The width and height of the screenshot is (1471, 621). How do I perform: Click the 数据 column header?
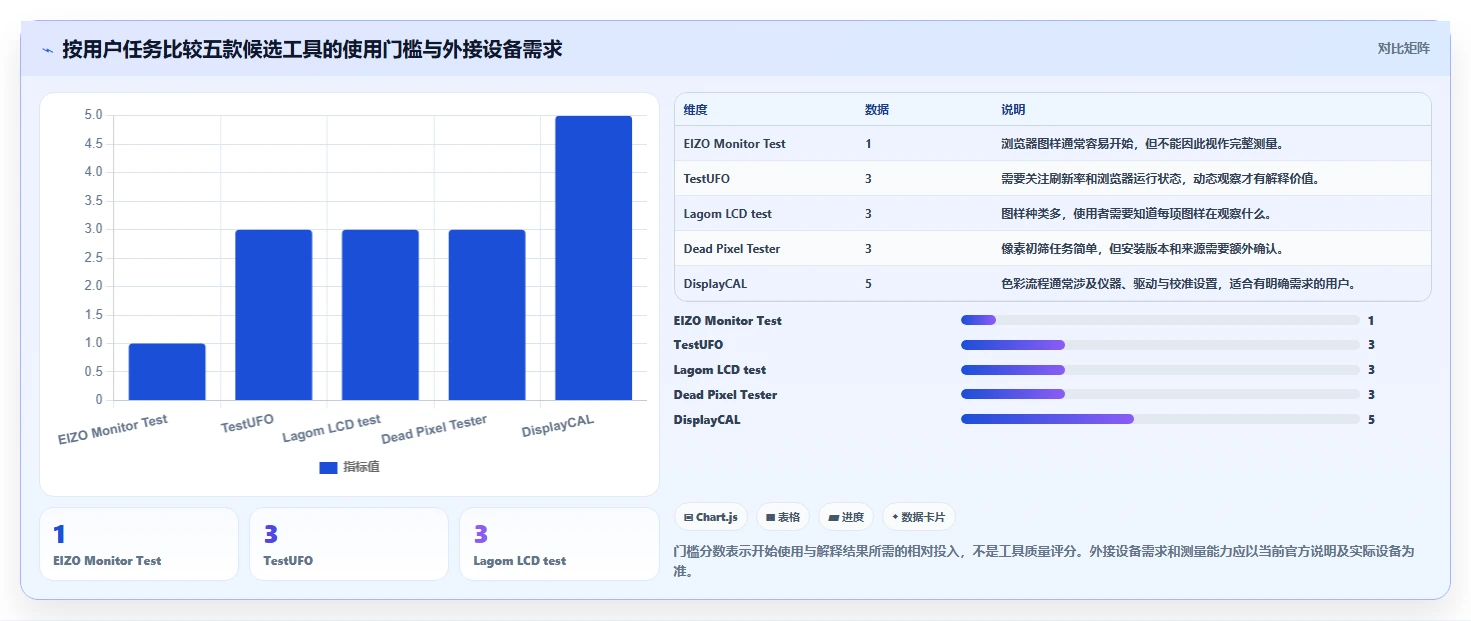point(877,109)
